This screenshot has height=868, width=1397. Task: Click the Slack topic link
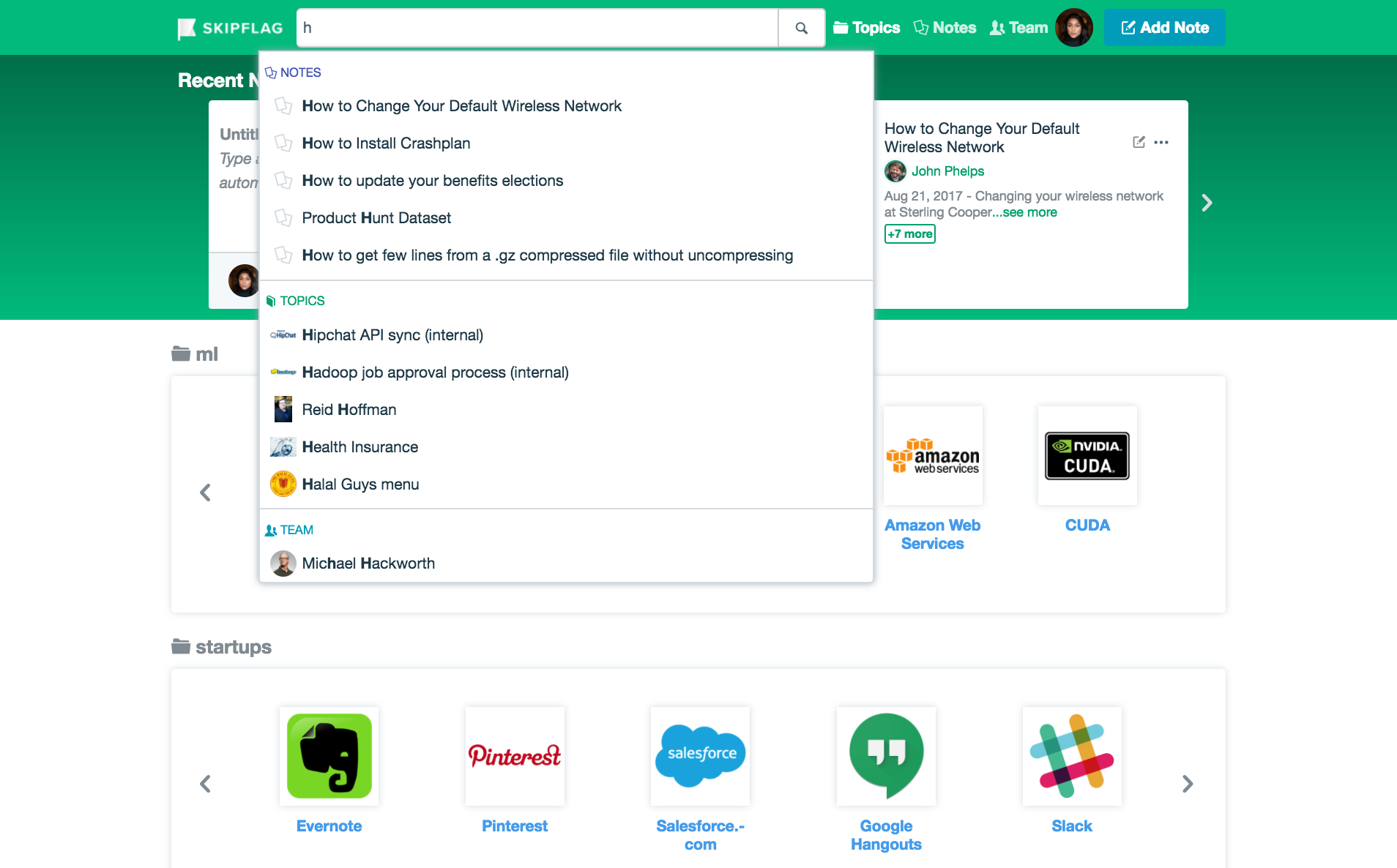click(1072, 826)
